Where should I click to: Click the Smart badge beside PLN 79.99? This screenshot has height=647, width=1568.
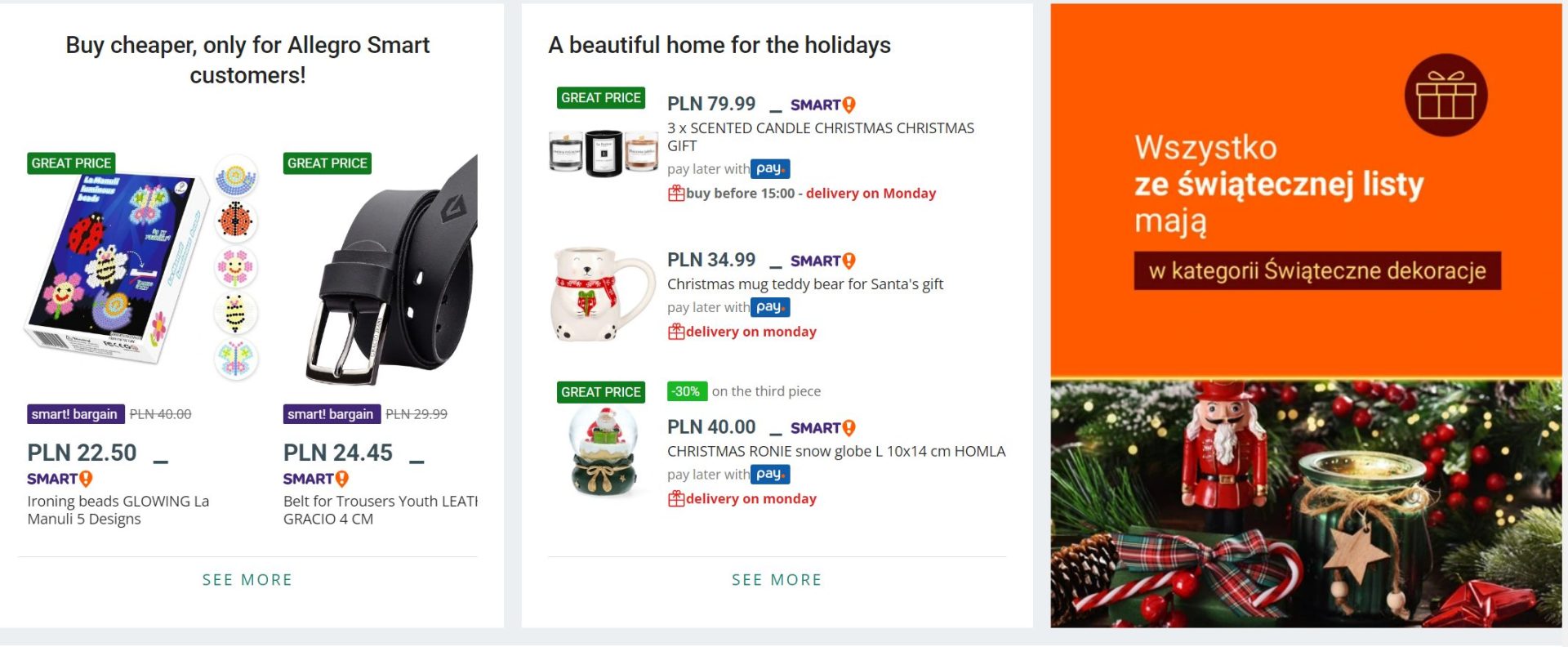pyautogui.click(x=822, y=105)
